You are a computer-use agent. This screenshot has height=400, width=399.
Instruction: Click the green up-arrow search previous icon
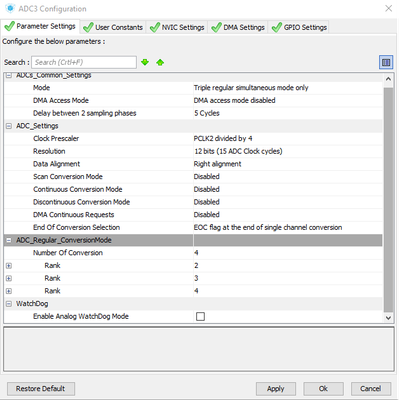[x=160, y=62]
